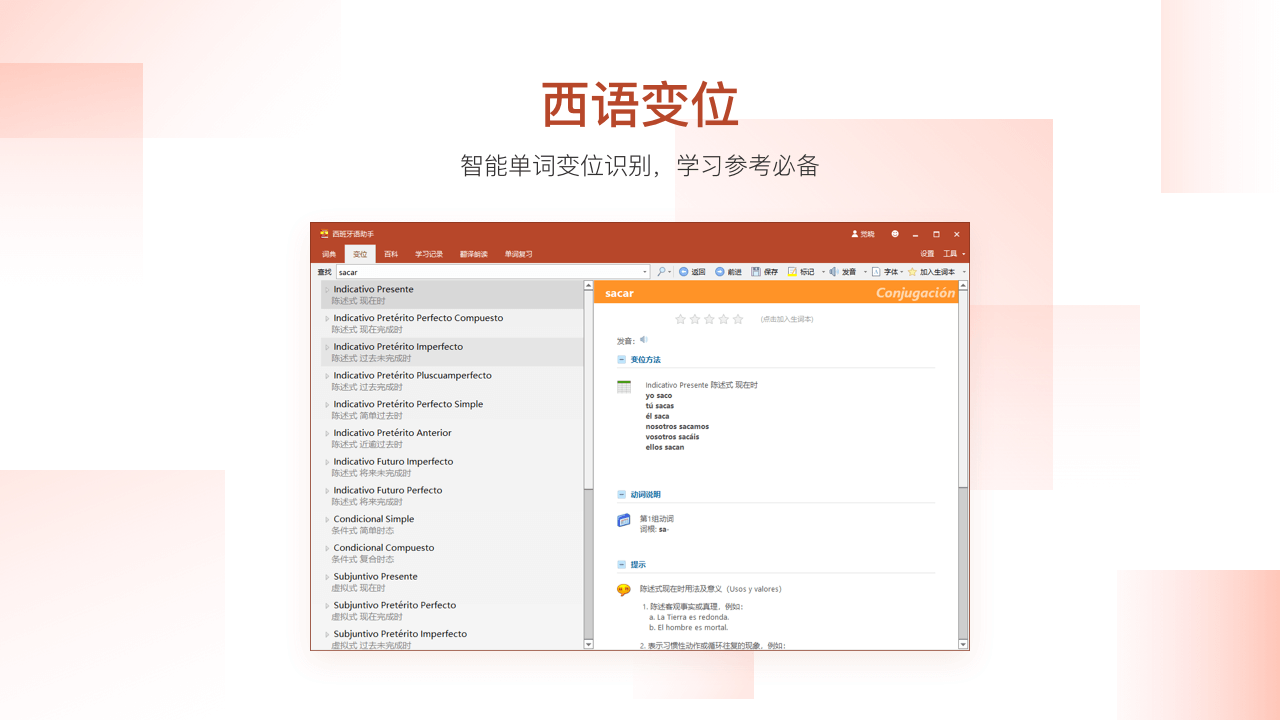Image resolution: width=1280 pixels, height=720 pixels.
Task: Collapse the 动词说明 section
Action: [x=621, y=494]
